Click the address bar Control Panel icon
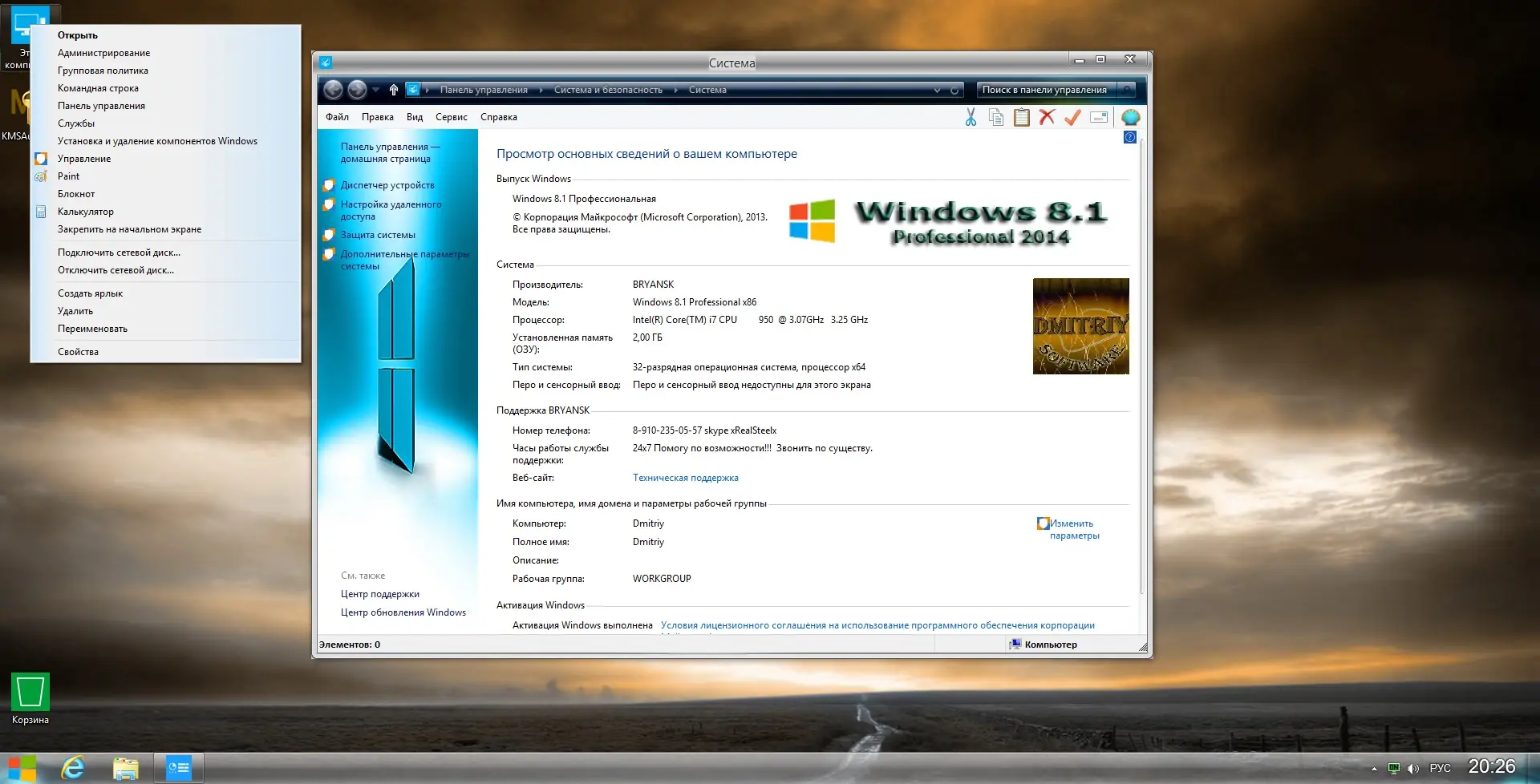This screenshot has height=784, width=1540. pyautogui.click(x=412, y=90)
